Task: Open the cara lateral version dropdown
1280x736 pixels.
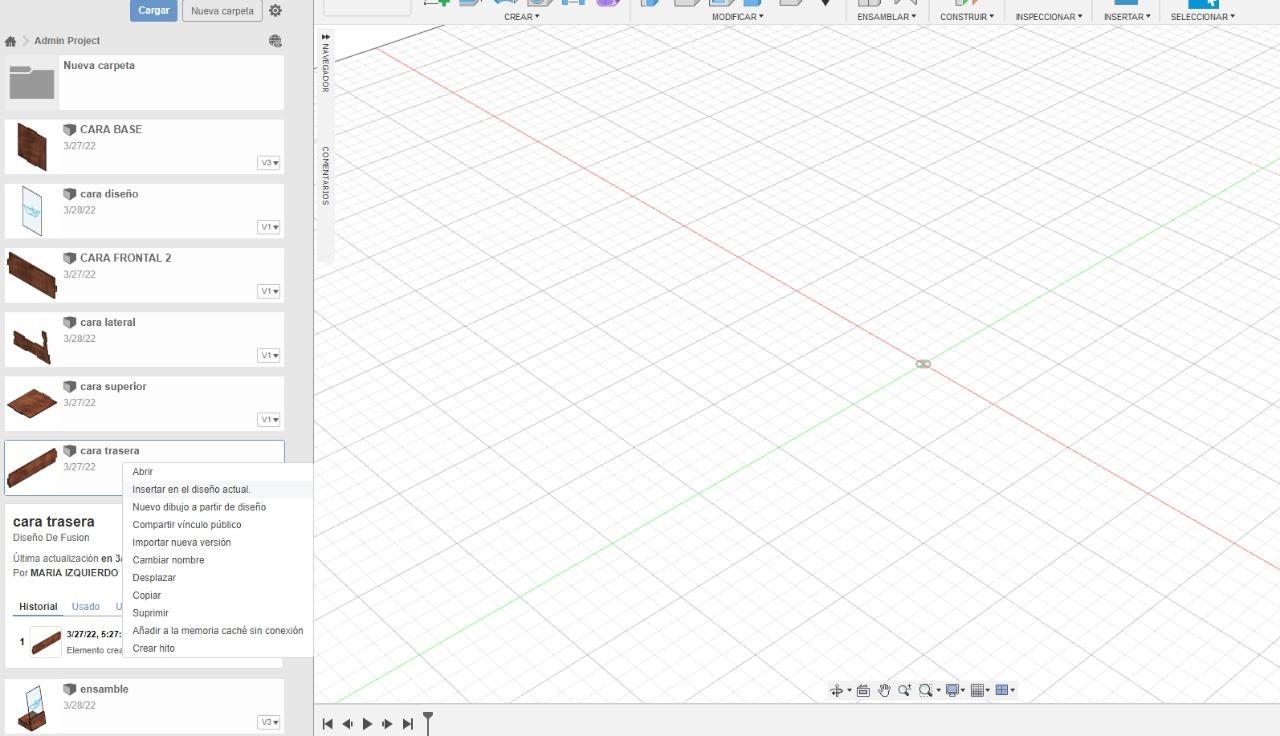Action: click(269, 355)
